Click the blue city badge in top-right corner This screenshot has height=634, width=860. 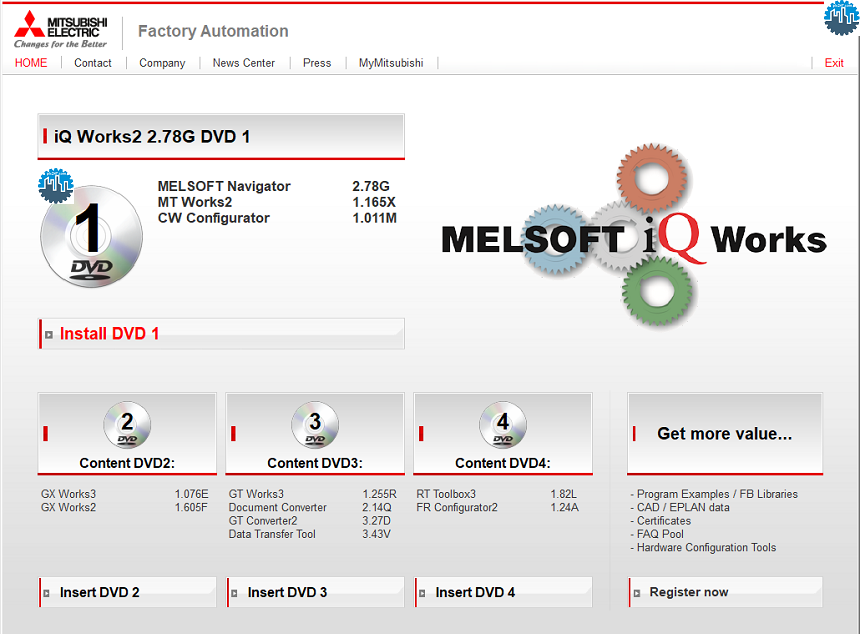842,17
